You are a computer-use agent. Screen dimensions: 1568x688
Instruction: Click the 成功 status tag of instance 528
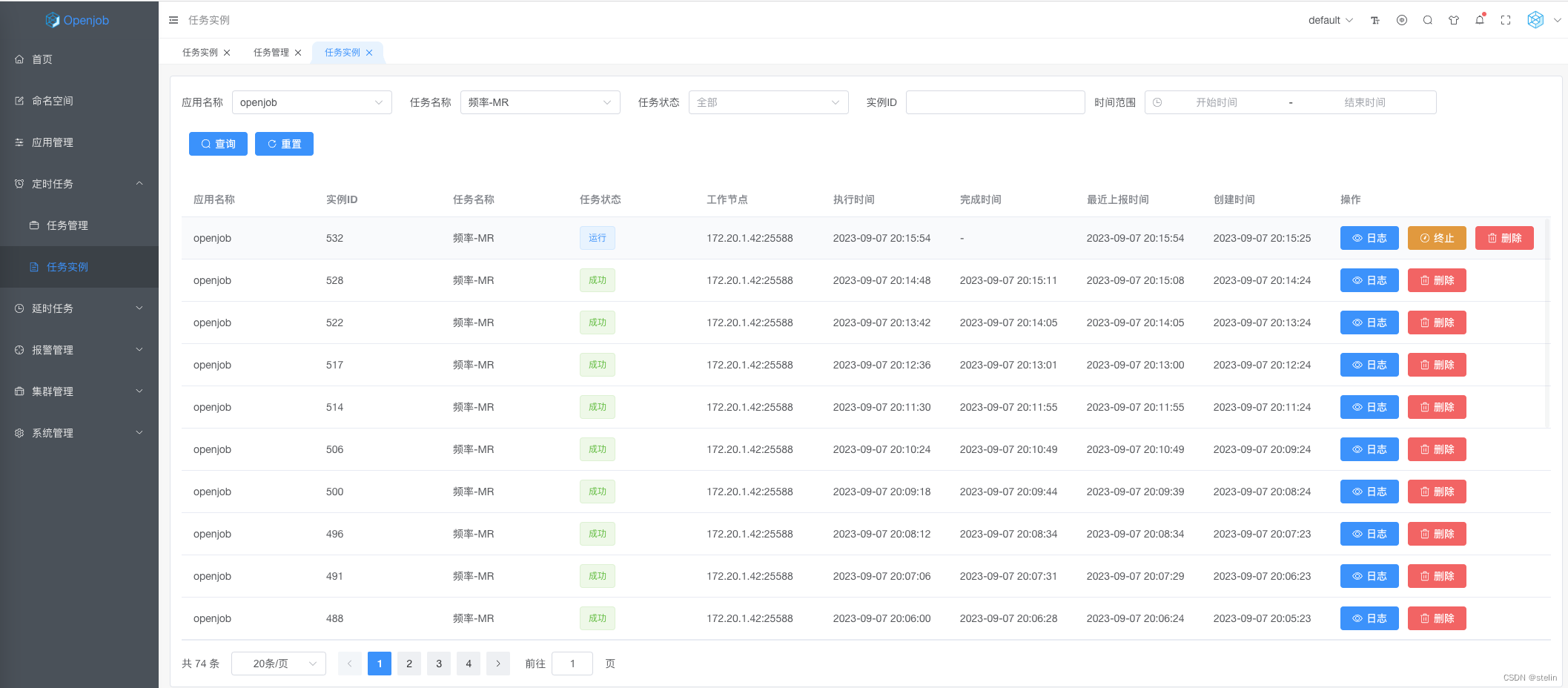pyautogui.click(x=598, y=280)
